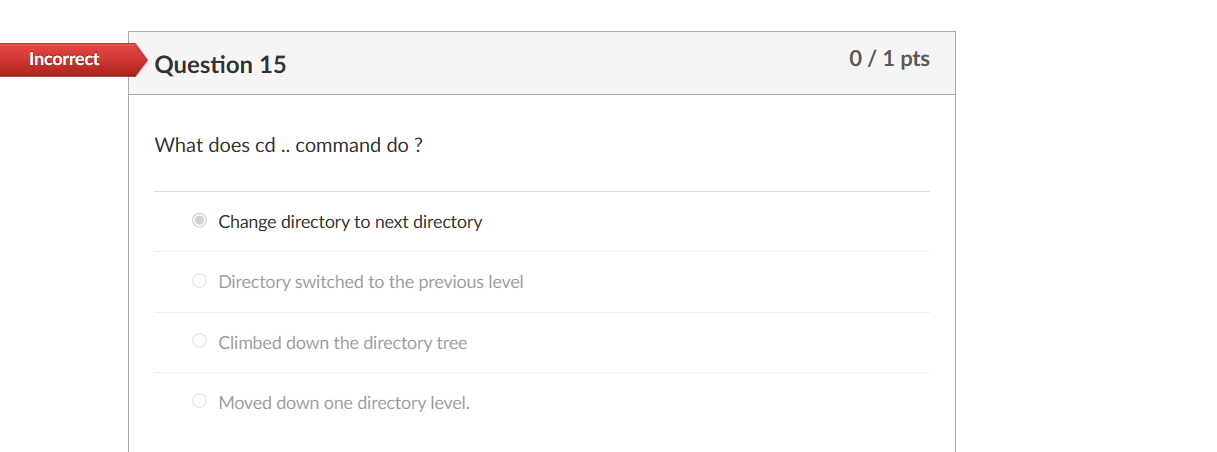The height and width of the screenshot is (452, 1217).
Task: Click the 'What does cd .. command do ?' prompt
Action: pyautogui.click(x=288, y=145)
